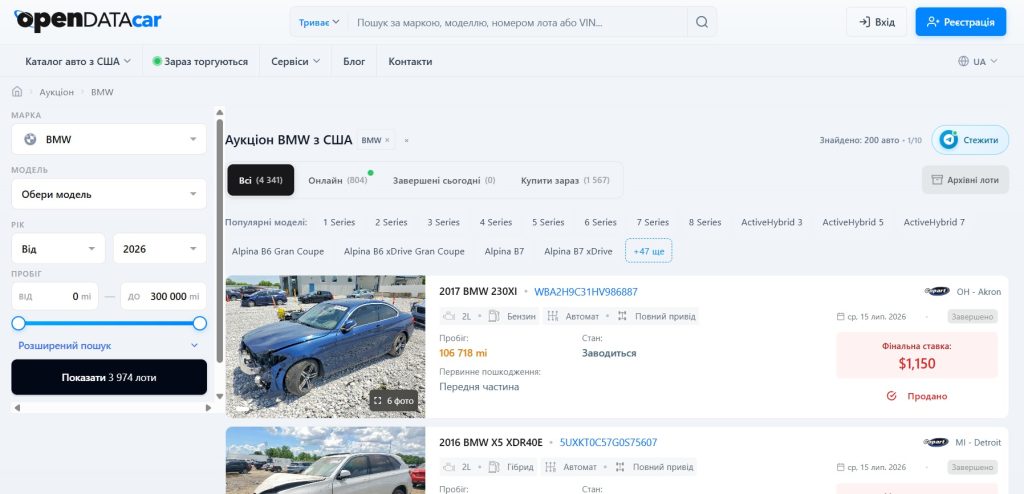Click the Telegram icon in Стежити button
Image resolution: width=1024 pixels, height=494 pixels.
(x=948, y=140)
